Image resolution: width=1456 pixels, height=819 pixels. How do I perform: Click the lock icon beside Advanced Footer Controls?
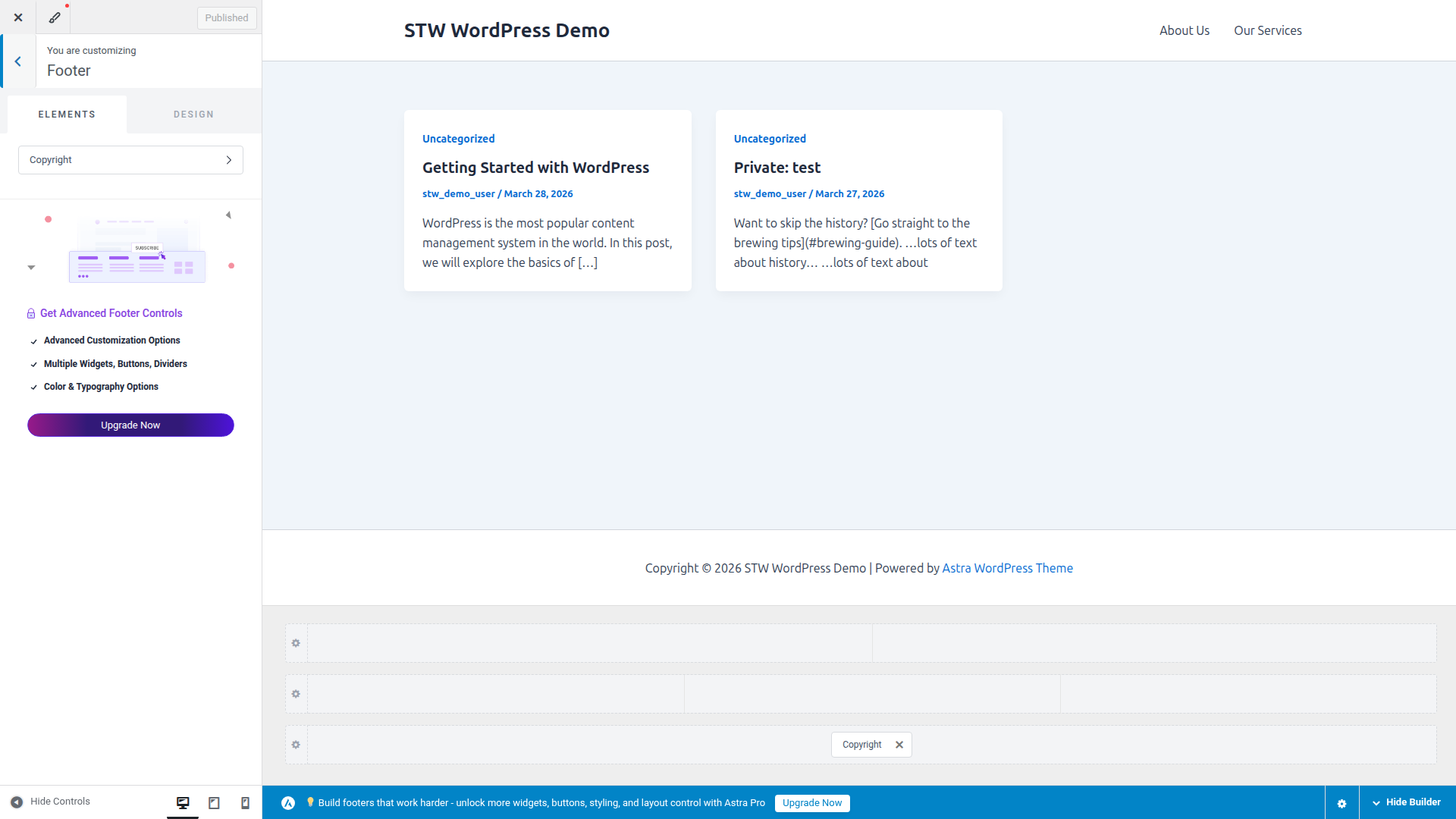(31, 313)
